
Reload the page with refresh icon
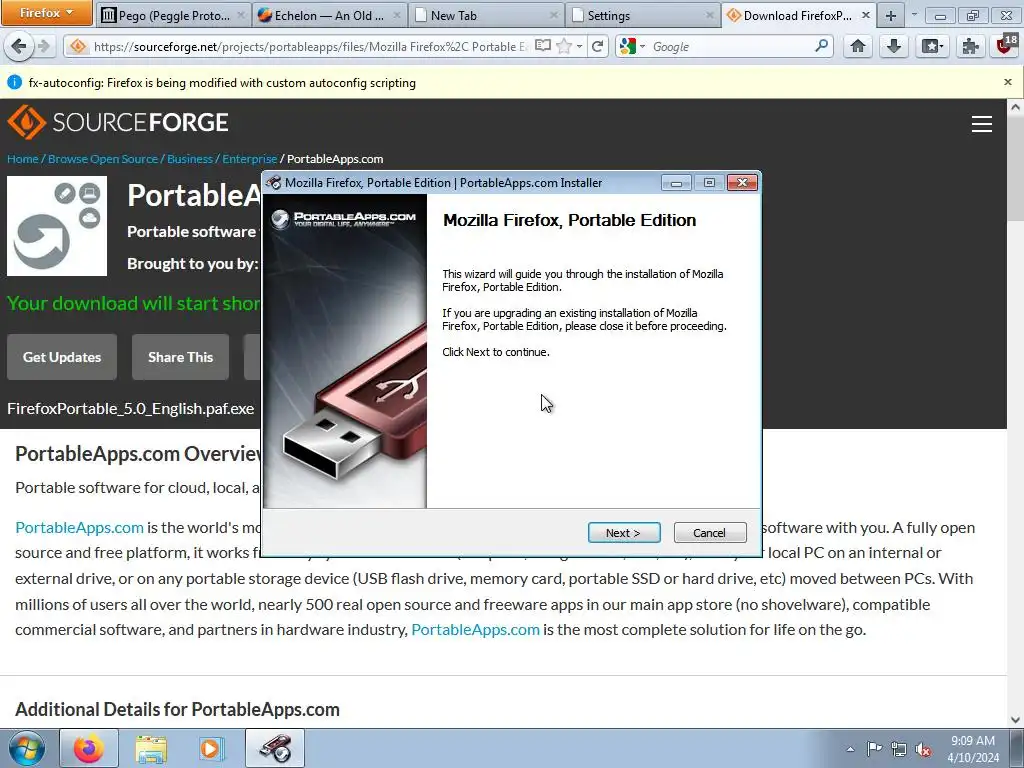point(598,46)
